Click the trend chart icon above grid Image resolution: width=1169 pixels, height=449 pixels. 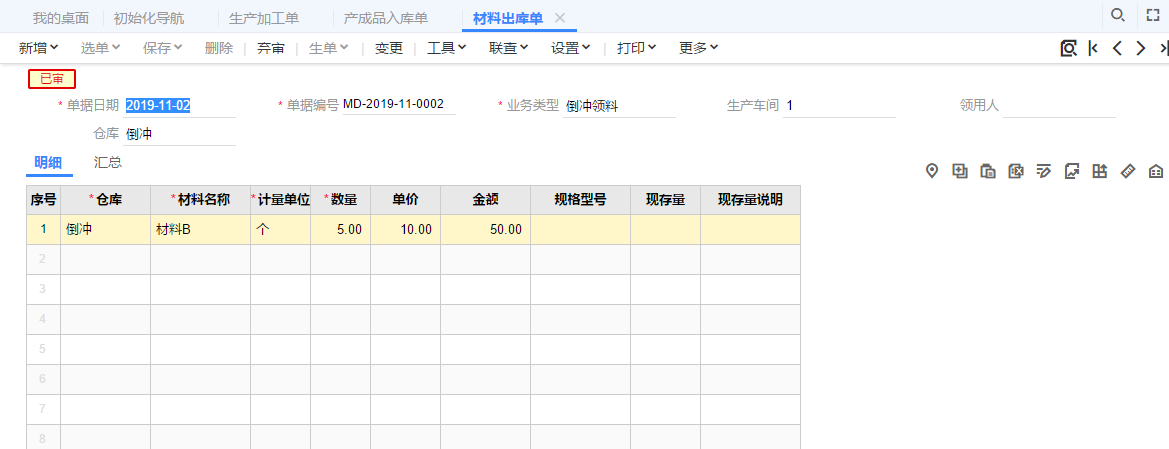tap(1072, 171)
